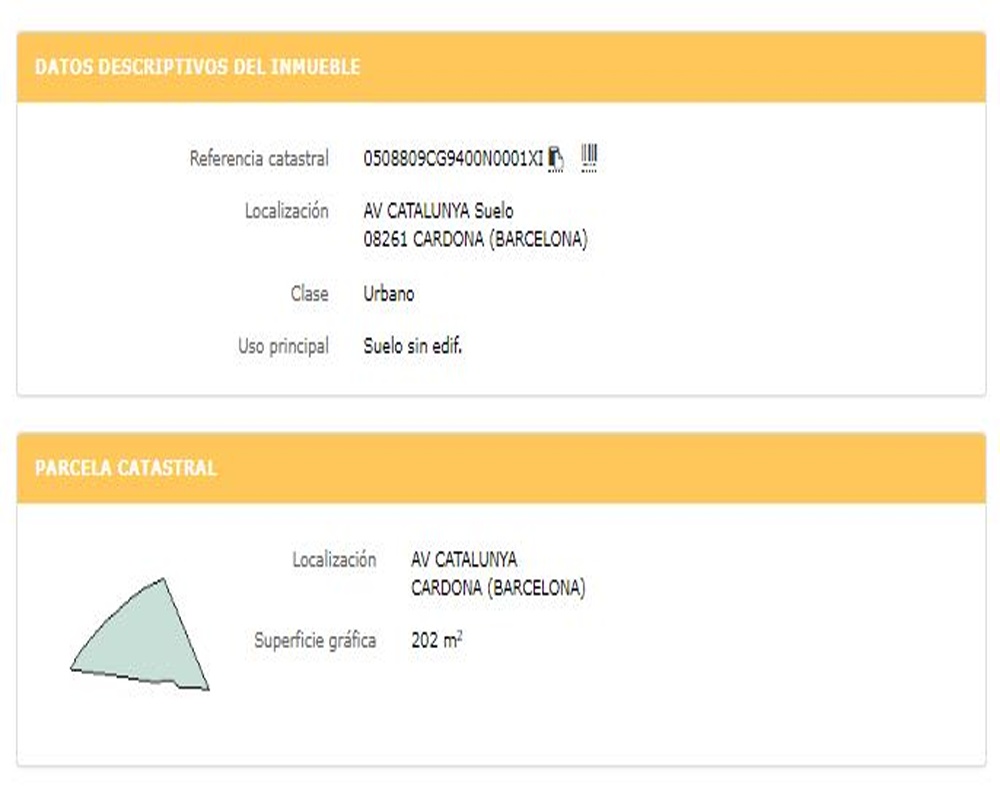Click '08261 CARDONA (BARCELONA)' postal line
The width and height of the screenshot is (1000, 800).
(x=475, y=240)
